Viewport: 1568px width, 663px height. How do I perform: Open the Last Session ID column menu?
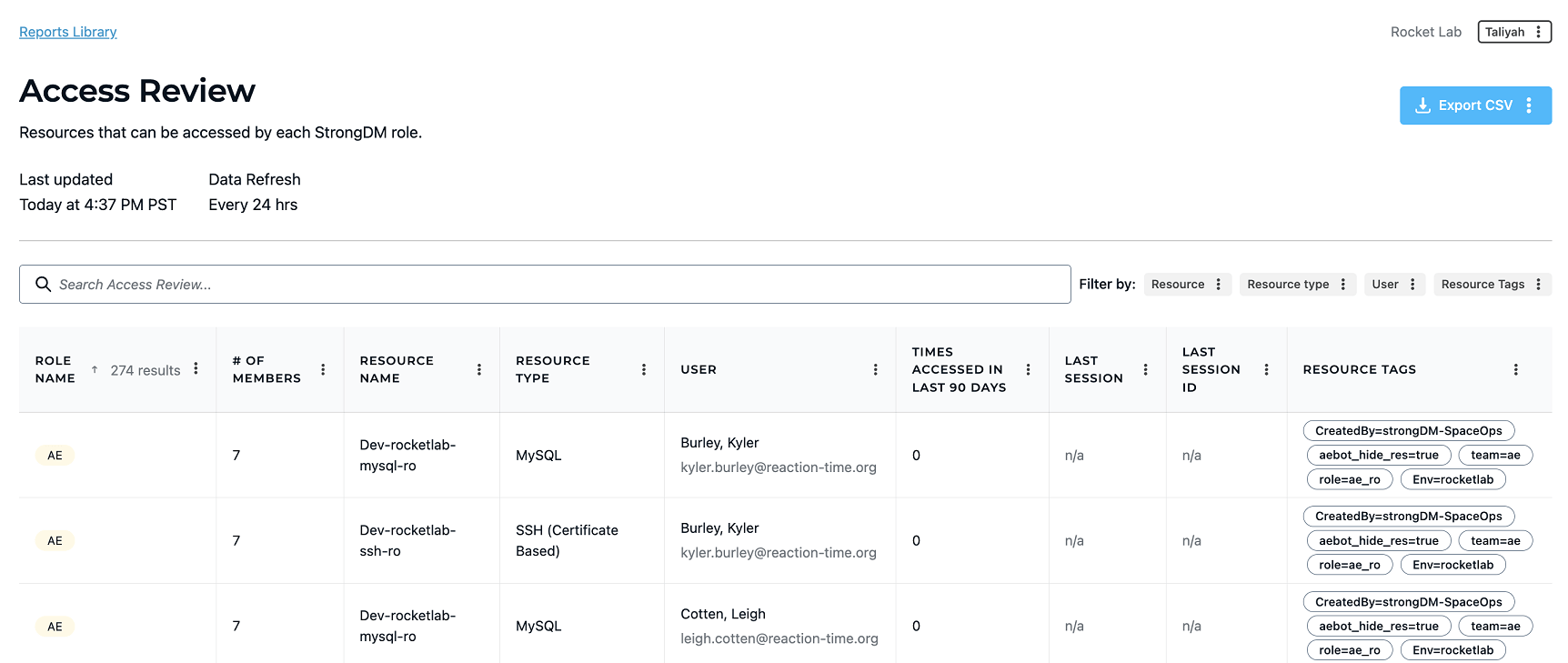1266,369
